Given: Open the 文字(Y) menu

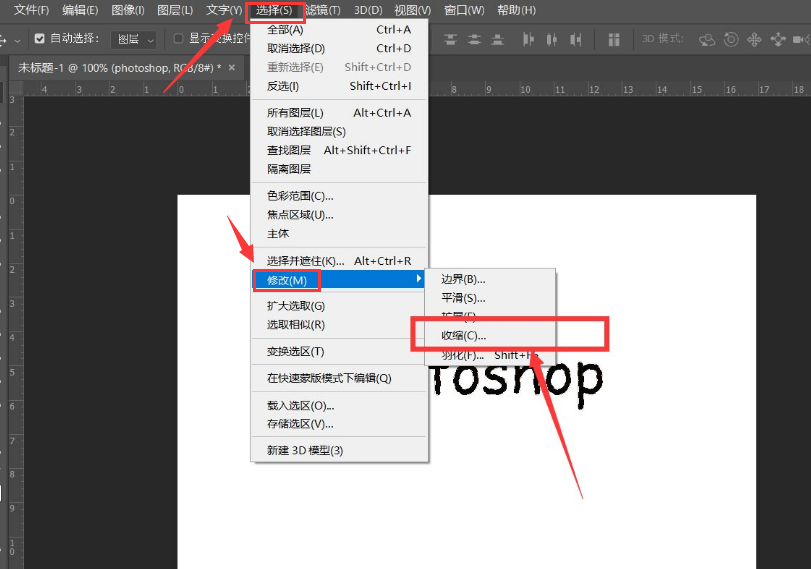Looking at the screenshot, I should (223, 10).
